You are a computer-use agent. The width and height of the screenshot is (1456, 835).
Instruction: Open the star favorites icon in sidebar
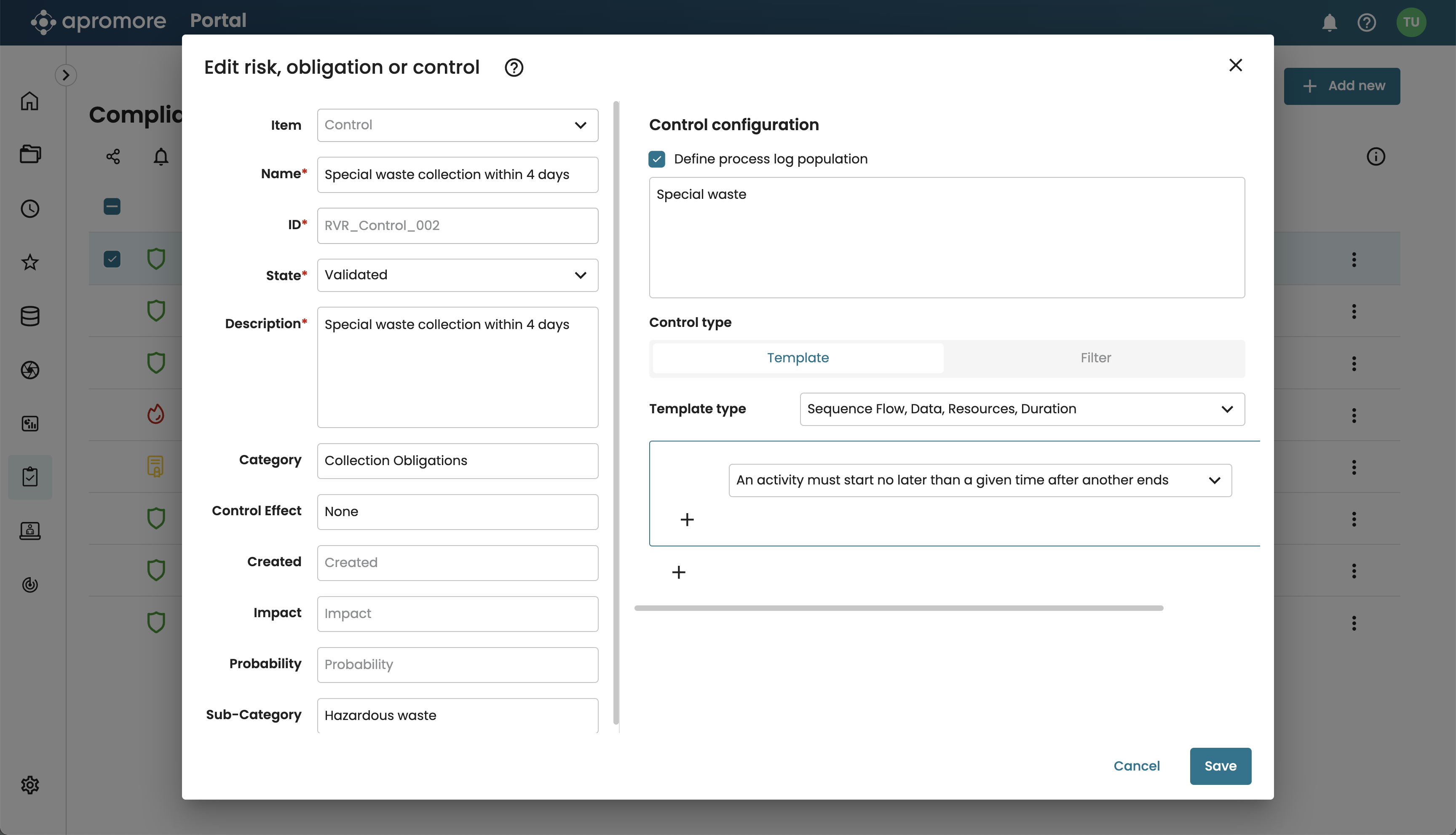point(30,262)
